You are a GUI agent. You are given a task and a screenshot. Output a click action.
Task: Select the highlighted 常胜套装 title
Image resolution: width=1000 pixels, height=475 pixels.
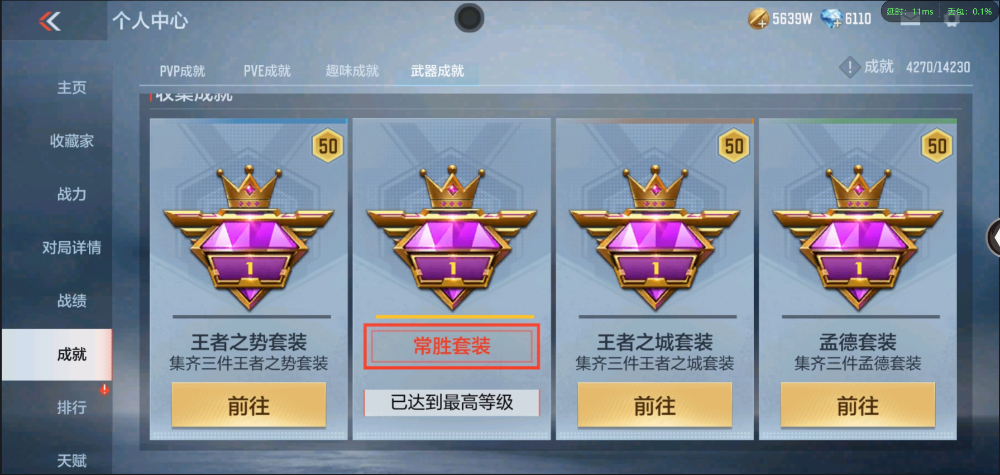[452, 347]
